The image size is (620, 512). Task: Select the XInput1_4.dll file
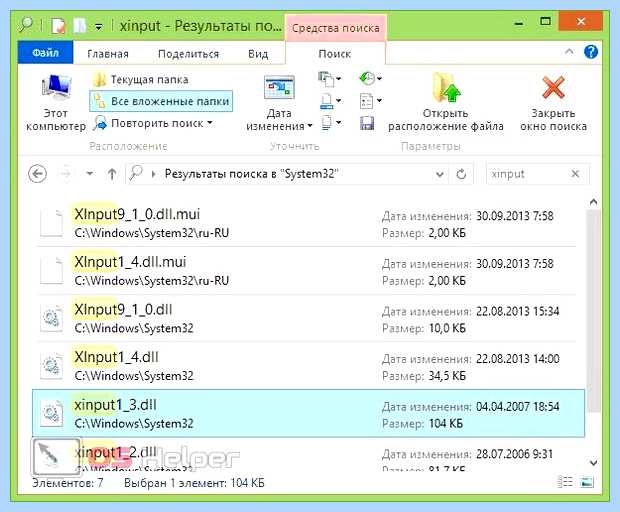pyautogui.click(x=306, y=366)
